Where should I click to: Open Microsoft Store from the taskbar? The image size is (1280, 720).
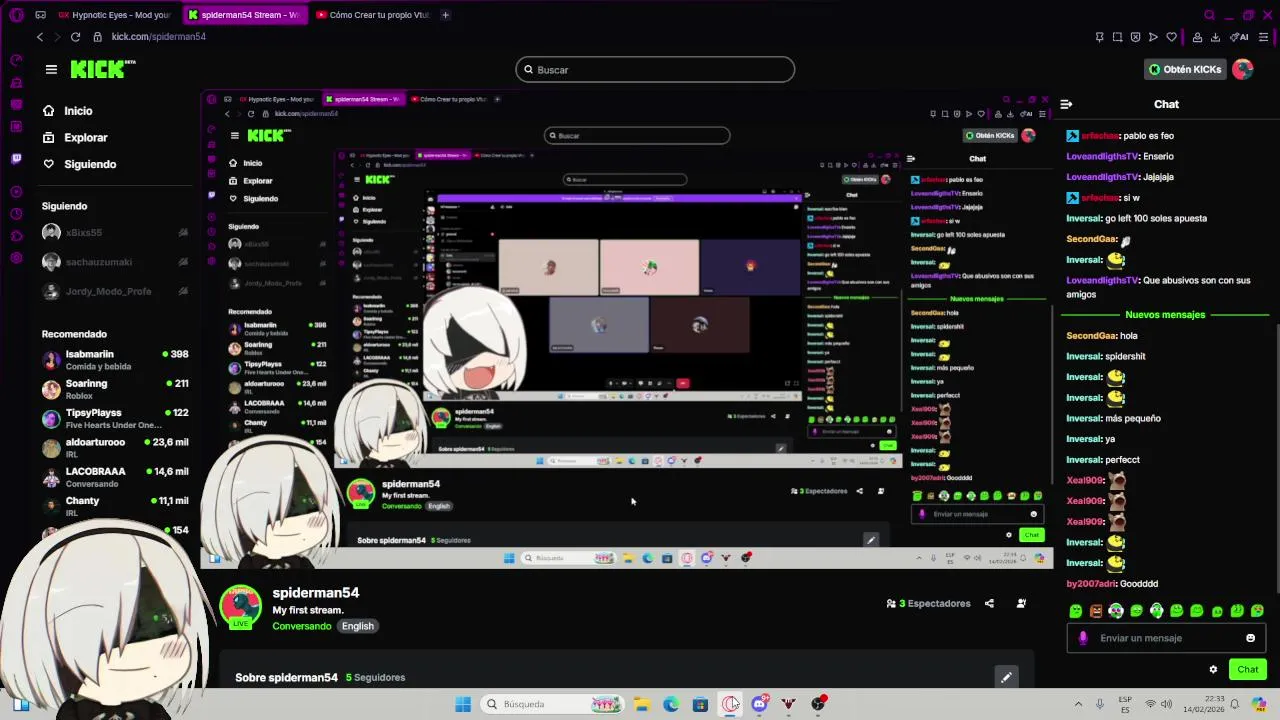[700, 704]
